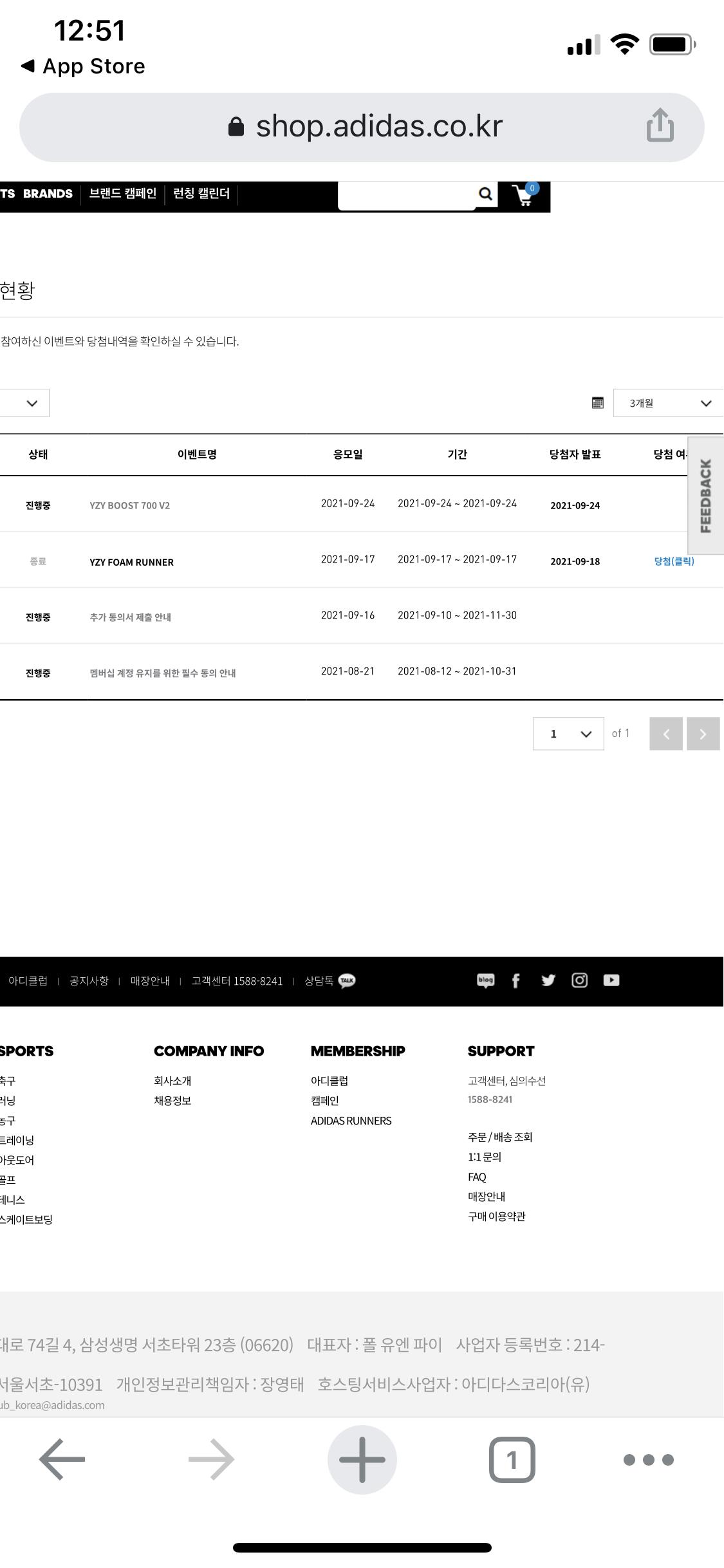Open the calendar date picker icon

pos(597,403)
